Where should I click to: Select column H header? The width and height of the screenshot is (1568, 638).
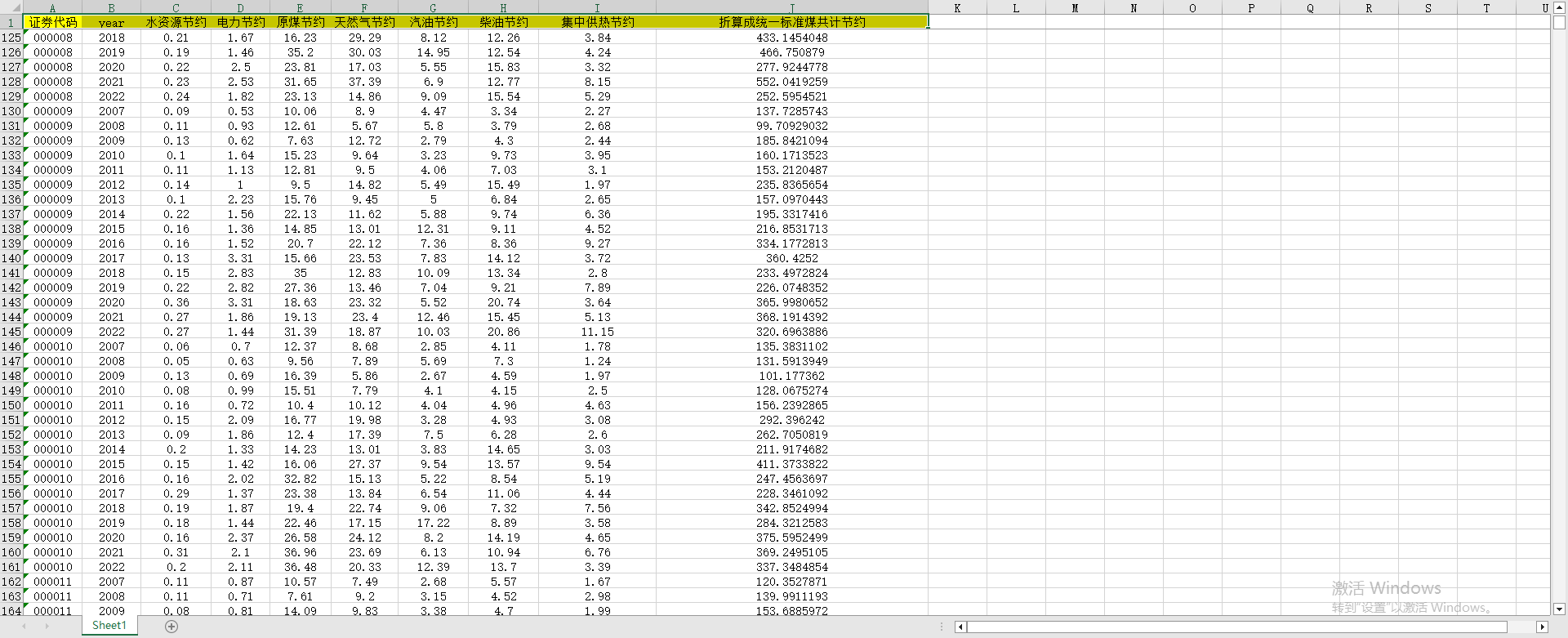coord(503,7)
